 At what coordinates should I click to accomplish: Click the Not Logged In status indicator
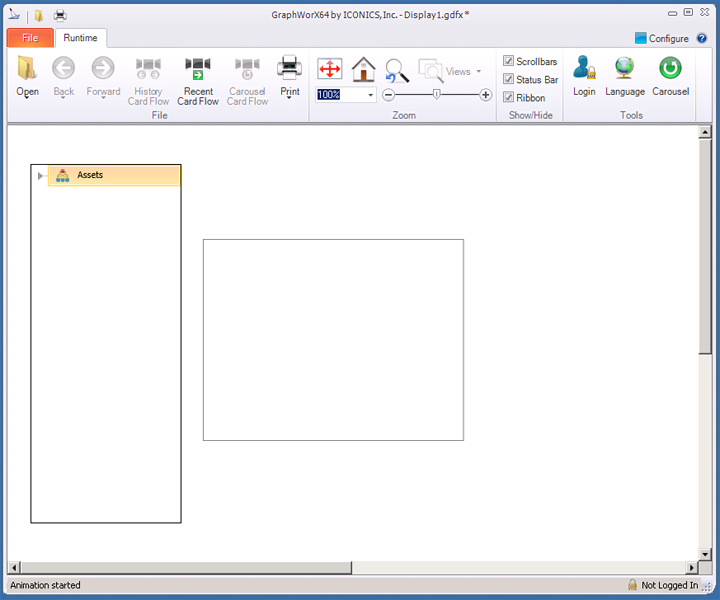click(x=663, y=585)
